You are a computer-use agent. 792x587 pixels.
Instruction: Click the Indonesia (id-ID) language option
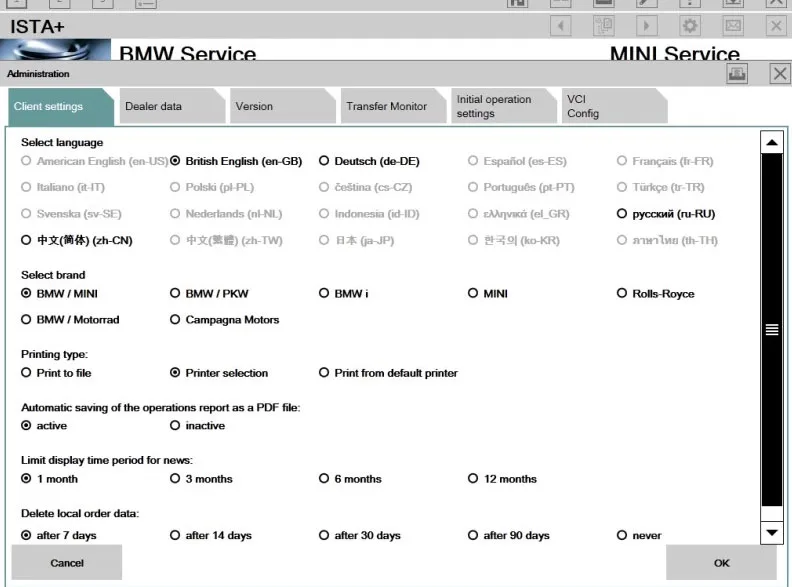(x=369, y=214)
